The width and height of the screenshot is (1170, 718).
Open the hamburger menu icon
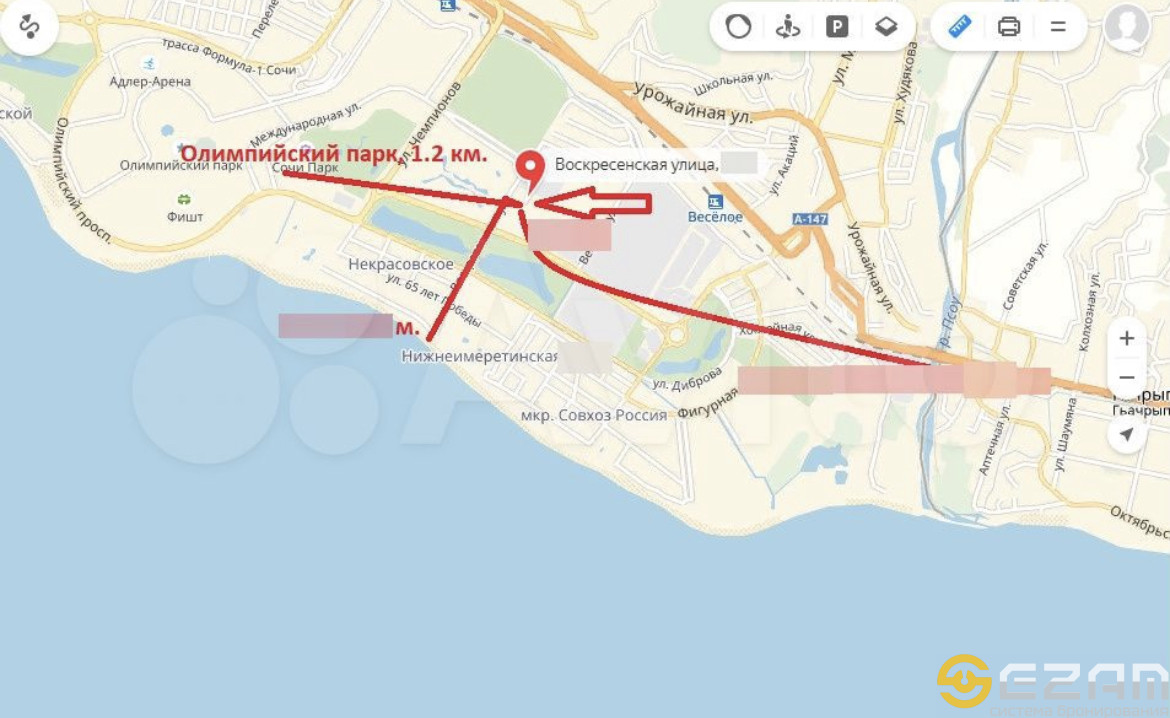(1058, 27)
